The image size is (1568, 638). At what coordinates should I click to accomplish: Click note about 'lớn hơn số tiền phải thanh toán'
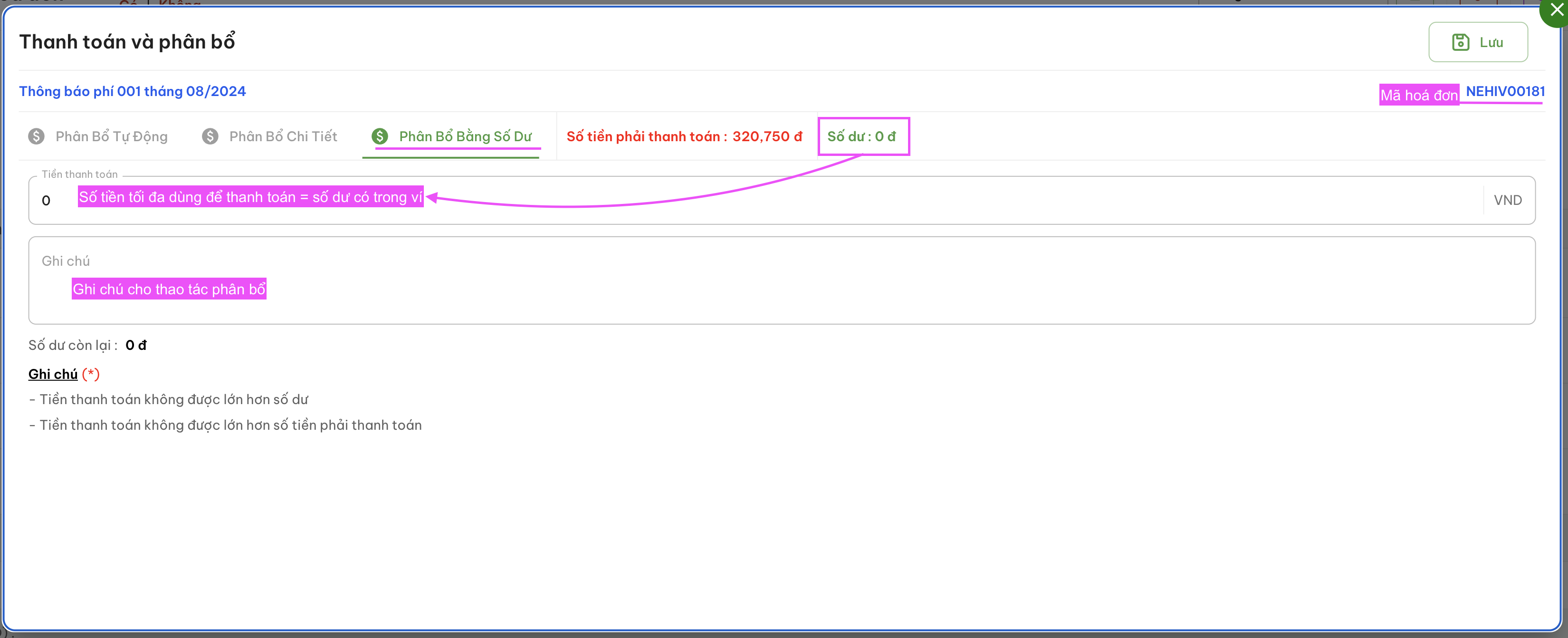[225, 425]
